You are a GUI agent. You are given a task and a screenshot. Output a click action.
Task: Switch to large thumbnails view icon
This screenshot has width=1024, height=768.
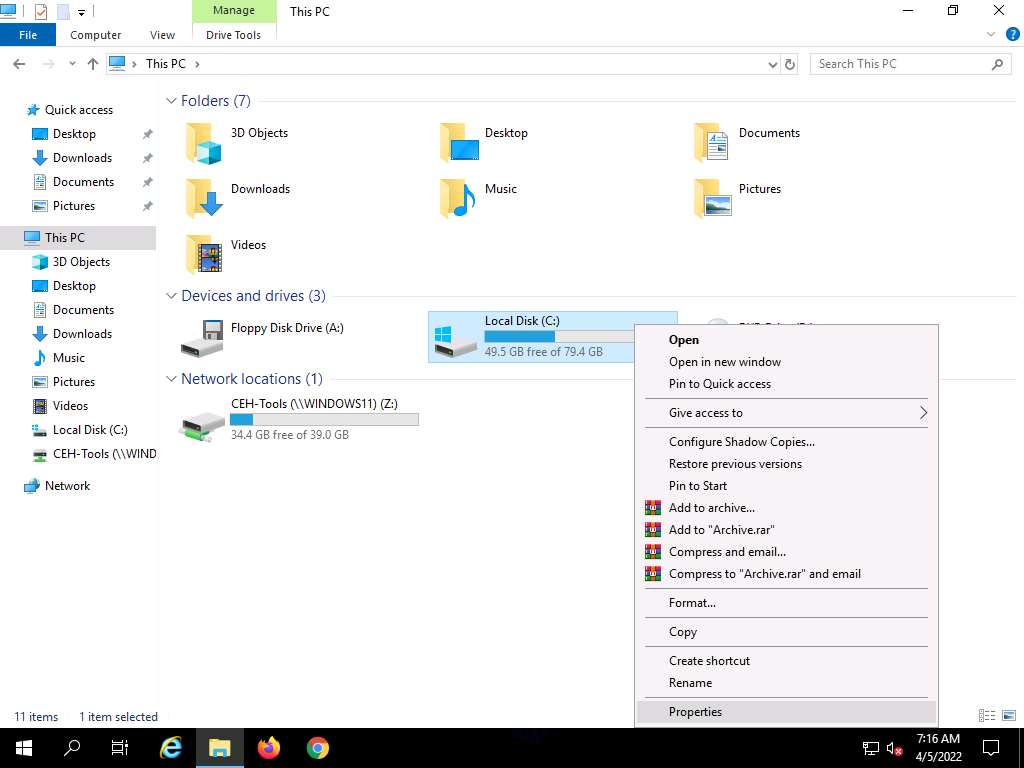1007,716
